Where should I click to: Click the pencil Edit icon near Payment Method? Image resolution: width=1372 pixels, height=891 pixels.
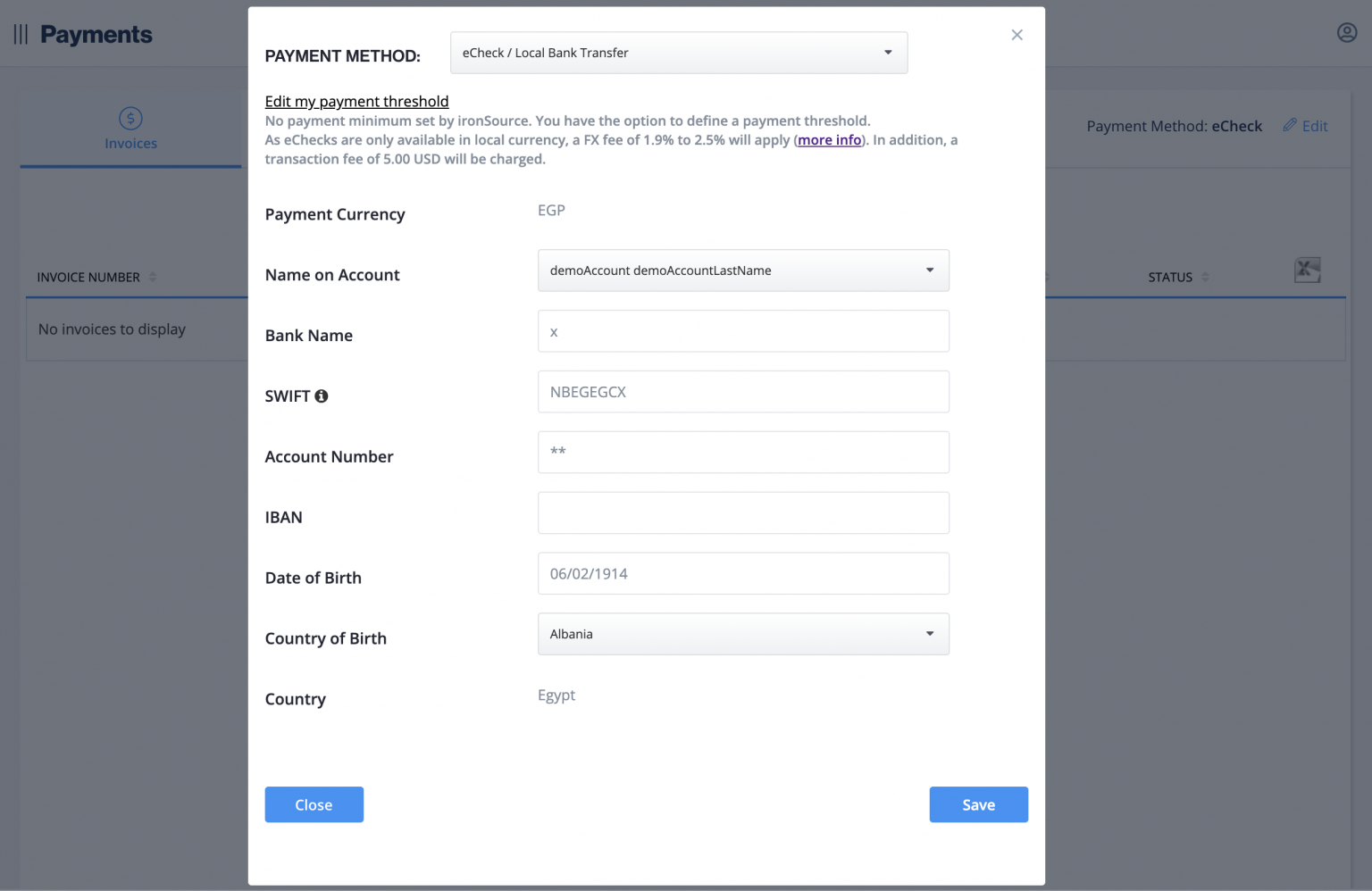point(1289,126)
